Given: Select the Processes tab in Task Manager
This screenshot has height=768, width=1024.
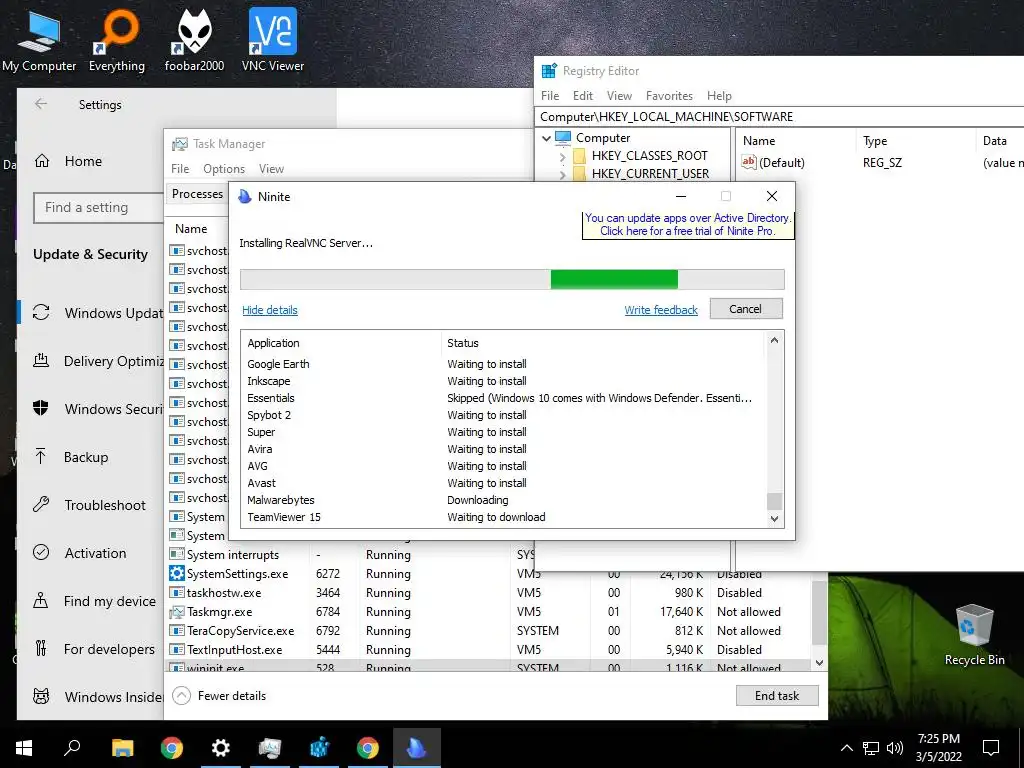Looking at the screenshot, I should tap(197, 194).
